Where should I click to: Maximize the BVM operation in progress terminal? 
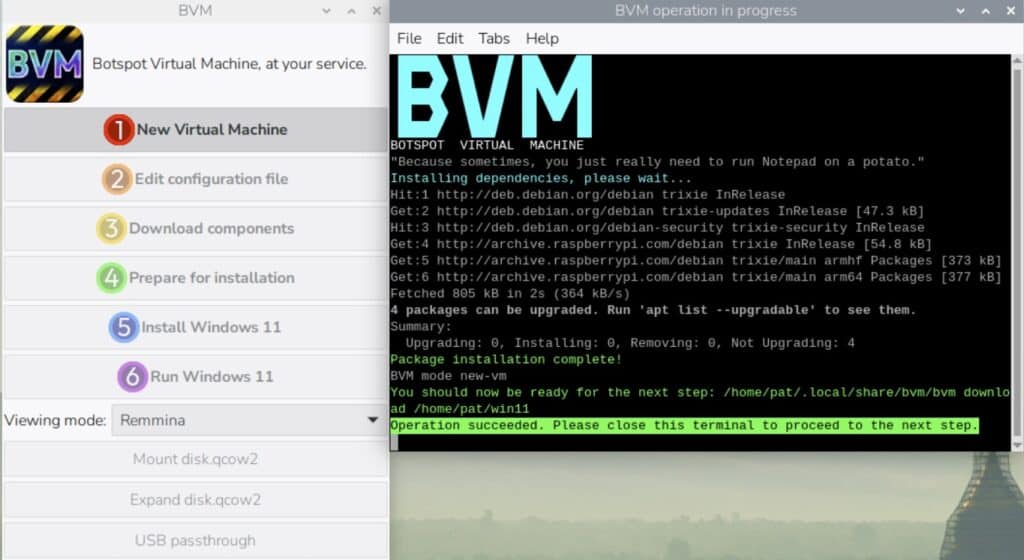988,11
